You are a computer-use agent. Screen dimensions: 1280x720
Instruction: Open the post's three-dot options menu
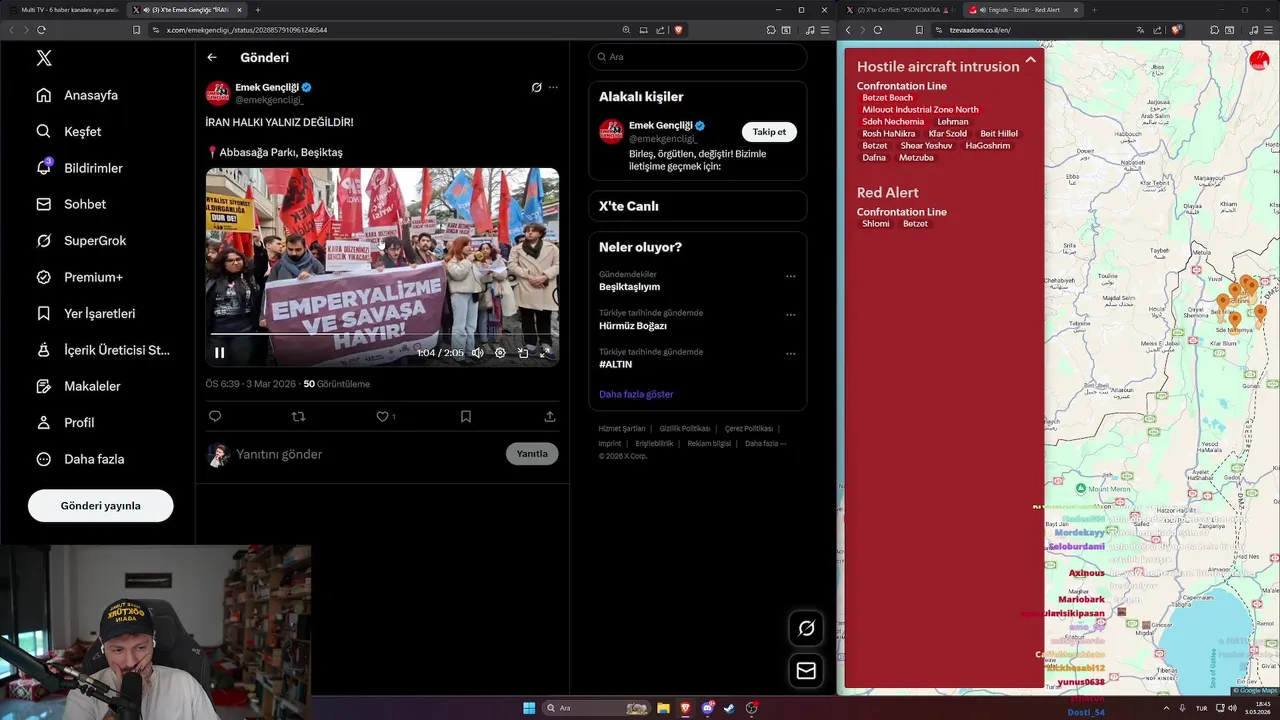click(x=553, y=87)
